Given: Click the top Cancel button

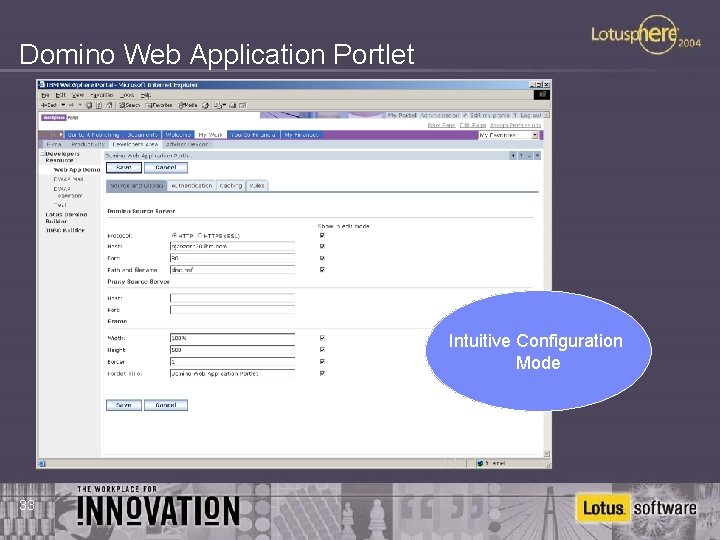Looking at the screenshot, I should point(166,168).
